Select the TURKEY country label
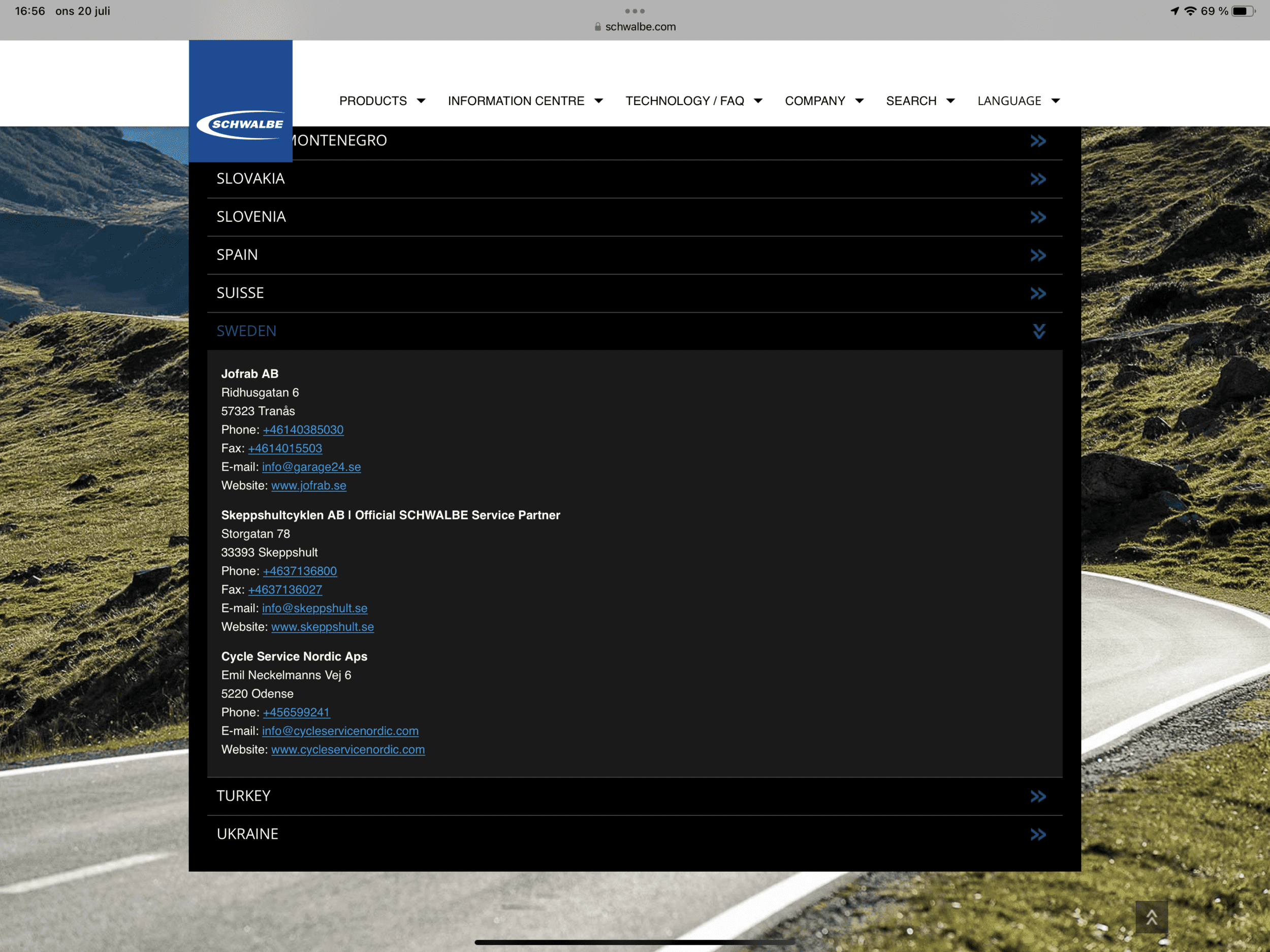Screen dimensions: 1270x952 (x=243, y=796)
